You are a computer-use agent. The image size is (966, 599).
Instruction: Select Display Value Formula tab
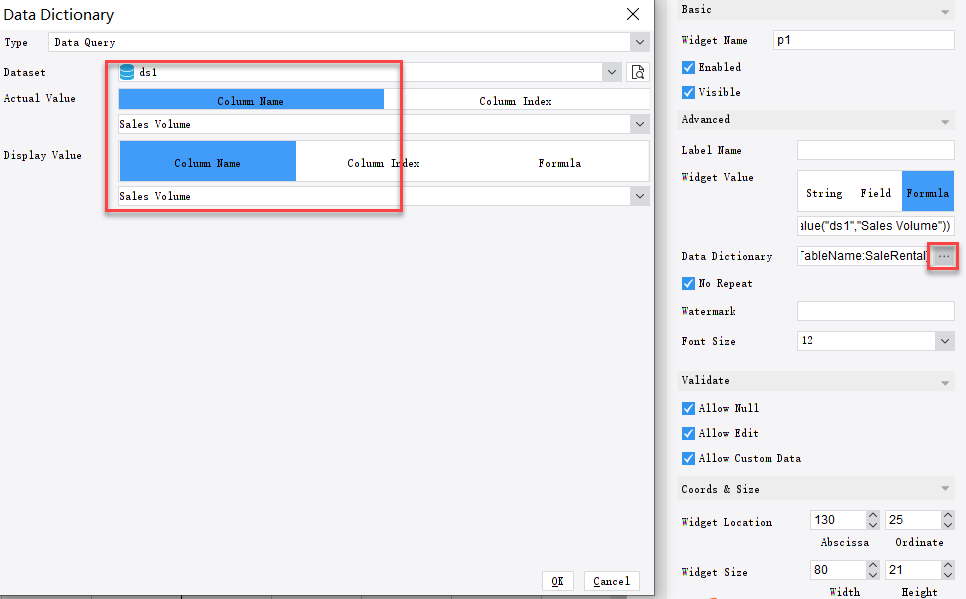[x=559, y=161]
